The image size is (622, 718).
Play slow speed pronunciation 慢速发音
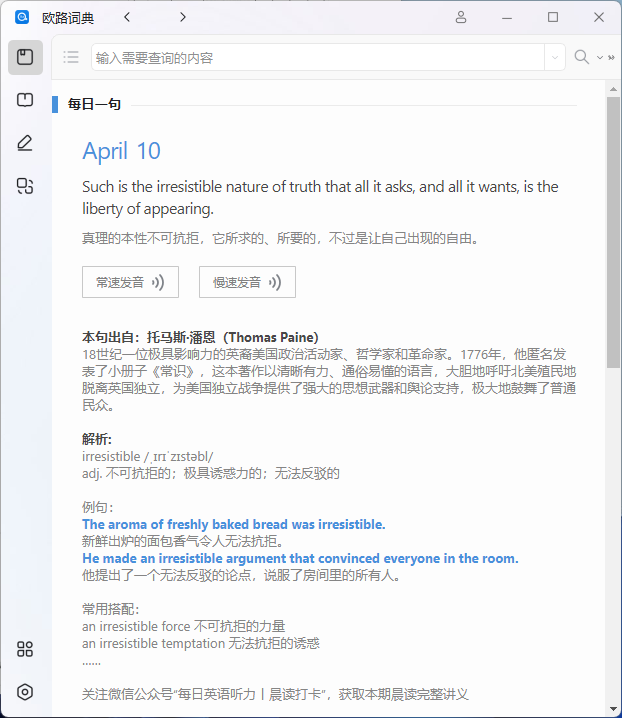click(x=247, y=282)
